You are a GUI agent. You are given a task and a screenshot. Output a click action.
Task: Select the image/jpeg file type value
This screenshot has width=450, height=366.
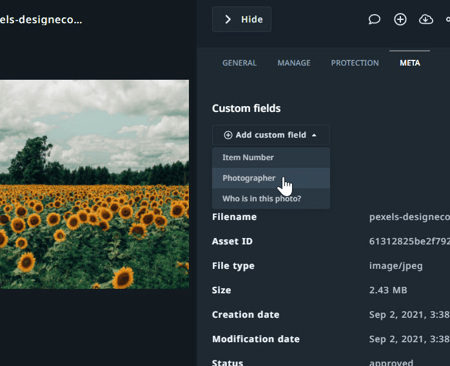click(x=396, y=266)
